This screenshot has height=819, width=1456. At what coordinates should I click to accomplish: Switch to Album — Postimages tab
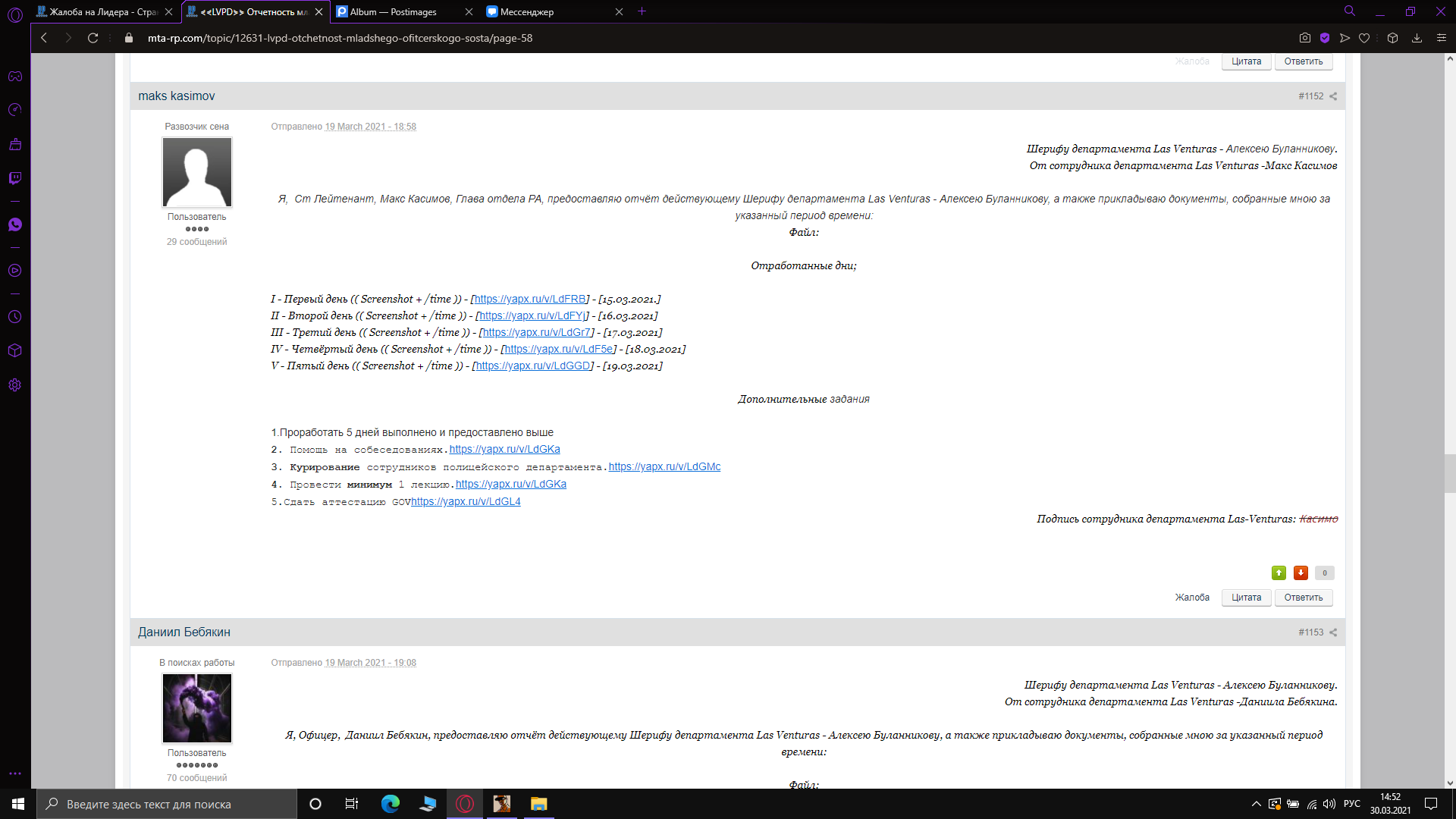click(x=394, y=11)
